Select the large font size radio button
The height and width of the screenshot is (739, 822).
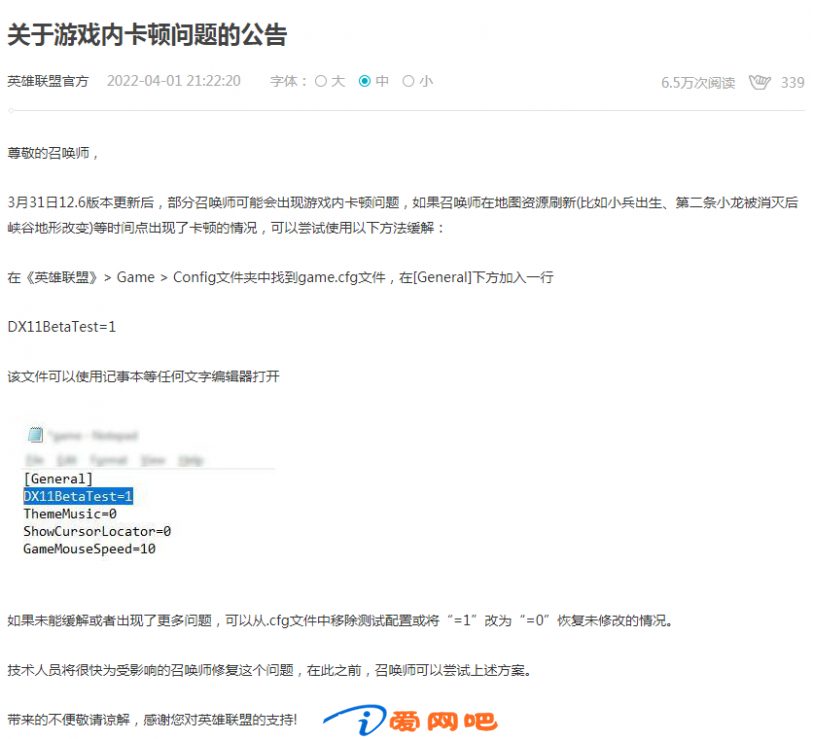(x=321, y=81)
